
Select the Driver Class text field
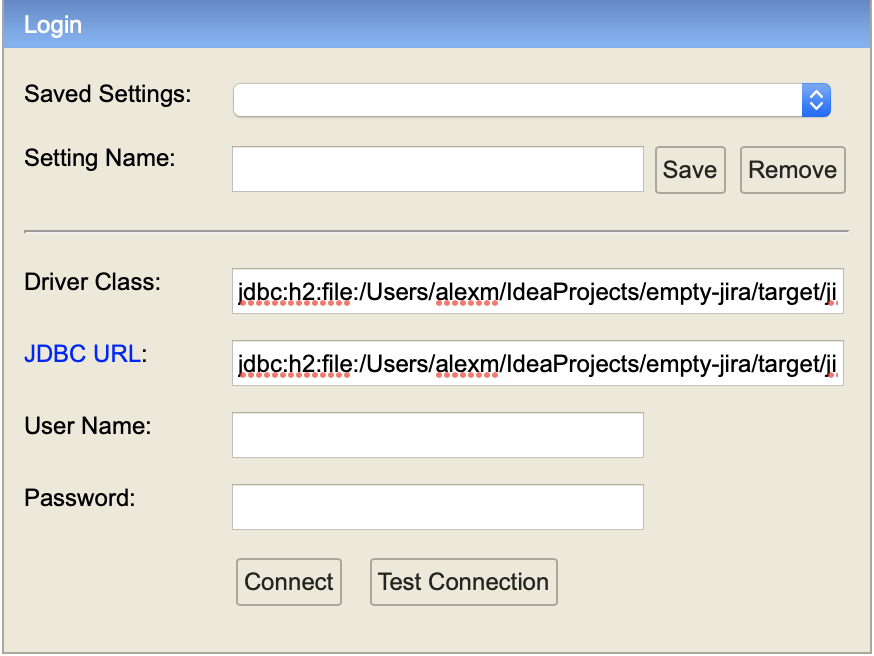[x=538, y=291]
